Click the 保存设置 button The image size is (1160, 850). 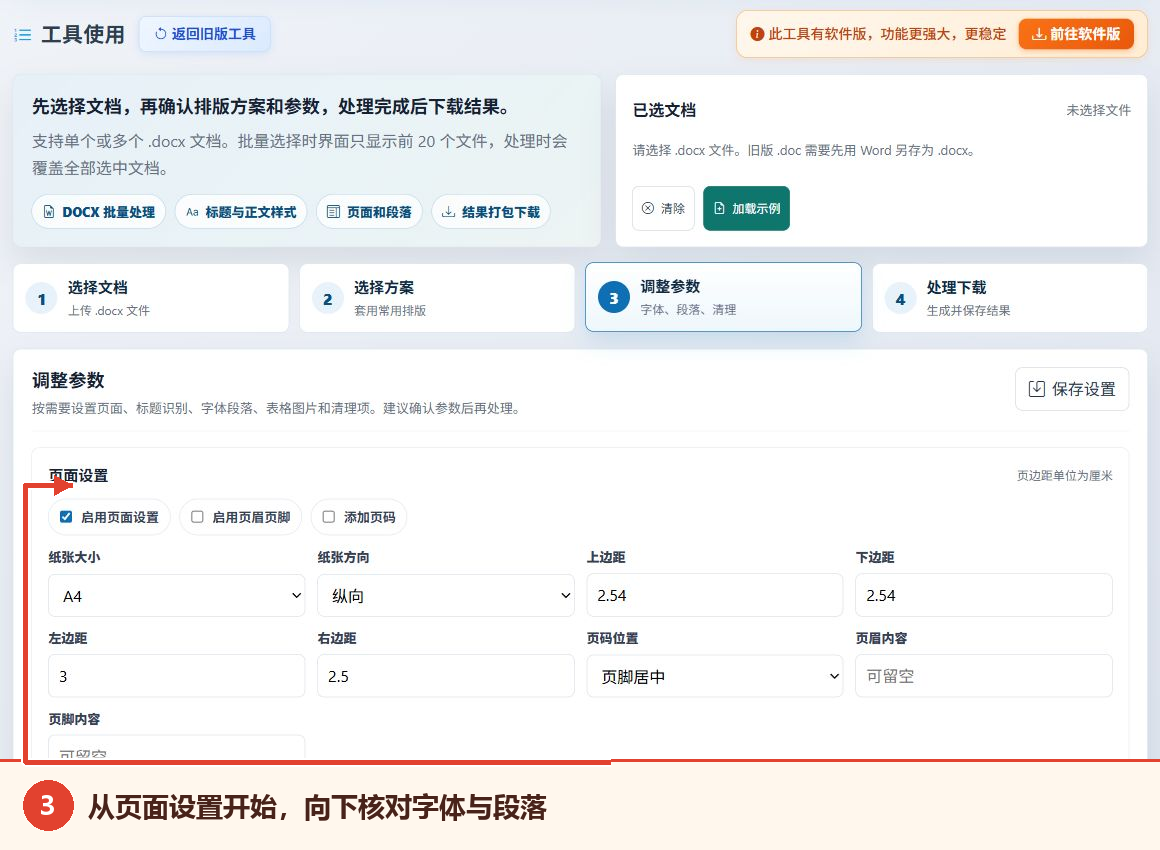point(1072,389)
